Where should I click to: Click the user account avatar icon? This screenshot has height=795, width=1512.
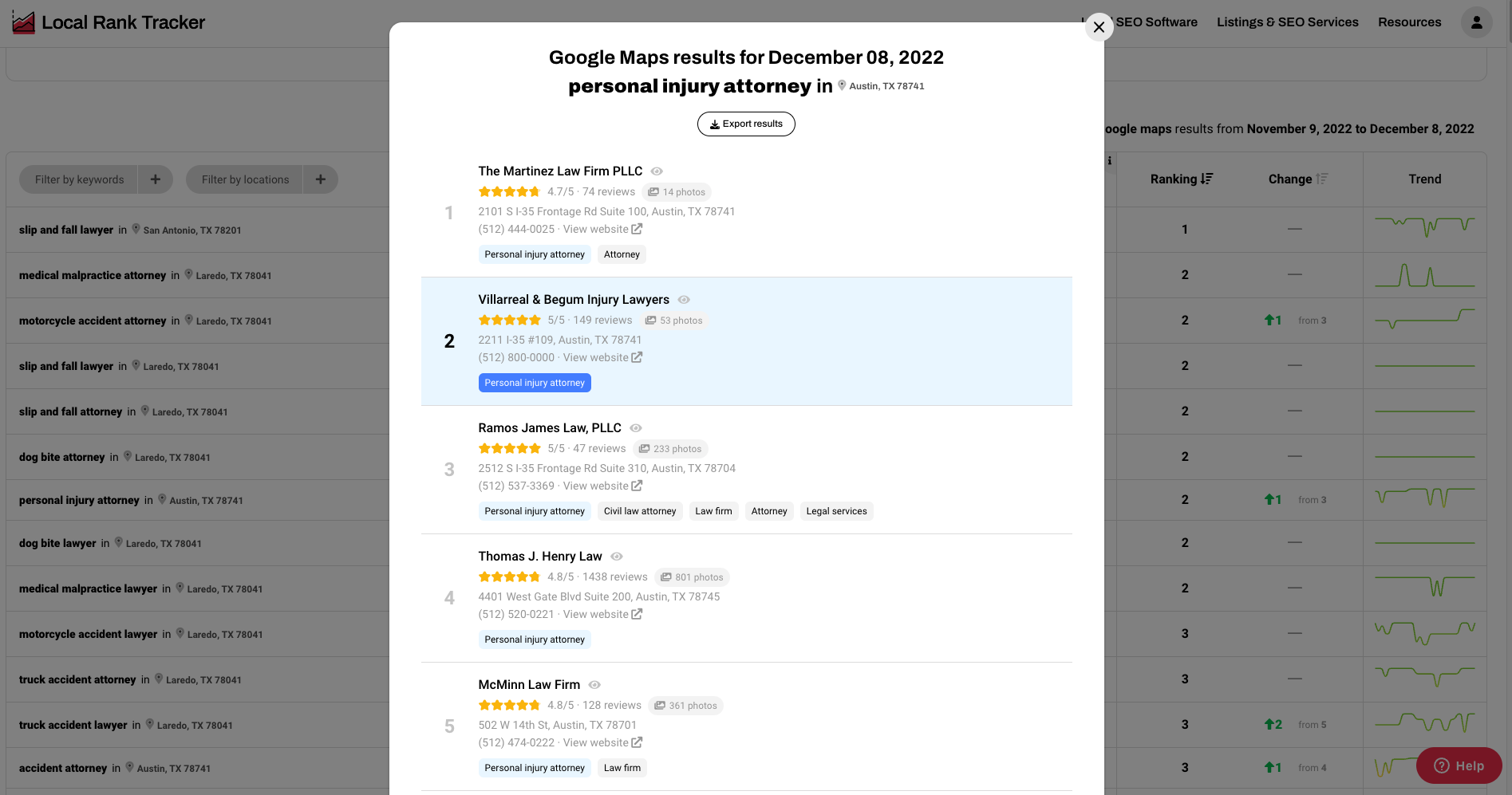[x=1476, y=22]
